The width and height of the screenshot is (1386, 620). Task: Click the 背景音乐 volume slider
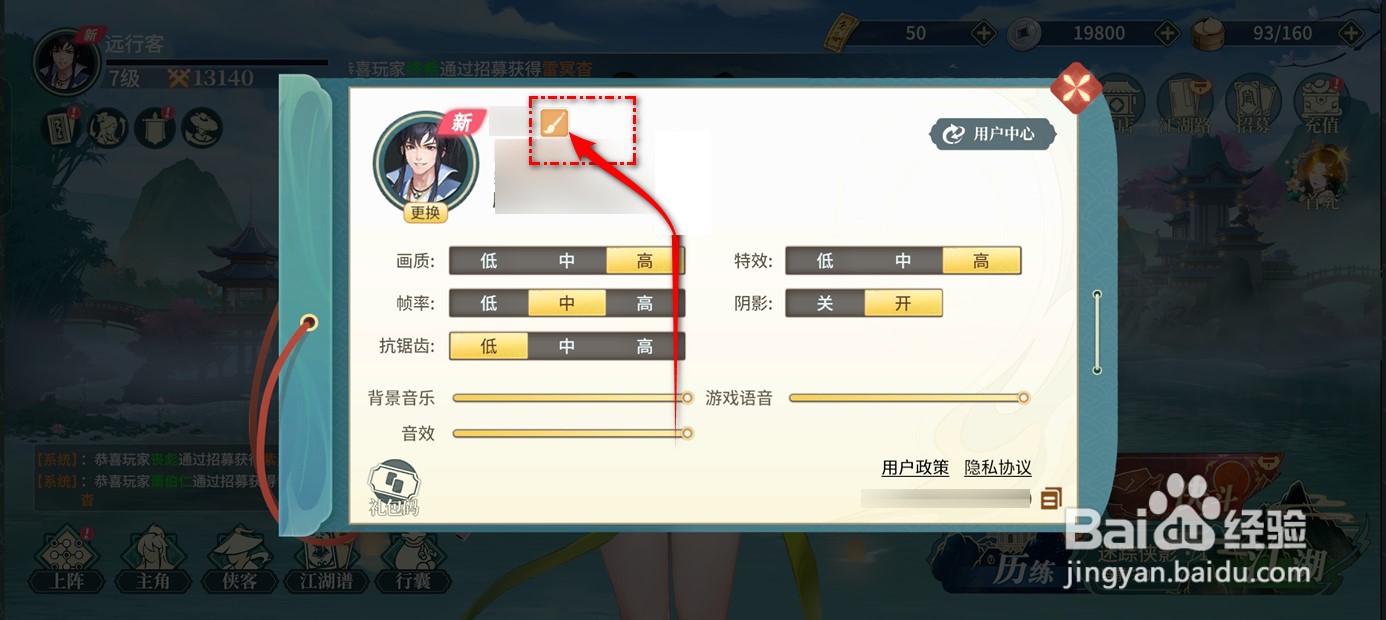(x=572, y=398)
